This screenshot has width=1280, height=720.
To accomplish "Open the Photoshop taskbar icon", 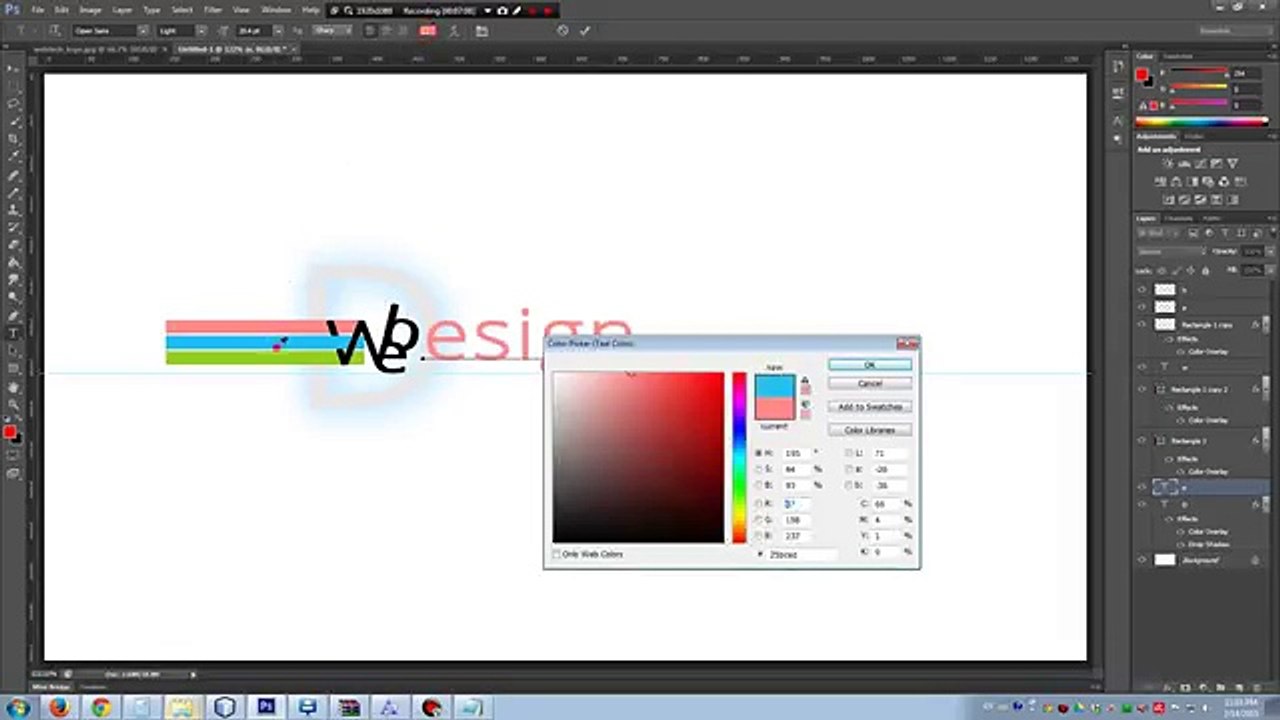I will coord(267,707).
